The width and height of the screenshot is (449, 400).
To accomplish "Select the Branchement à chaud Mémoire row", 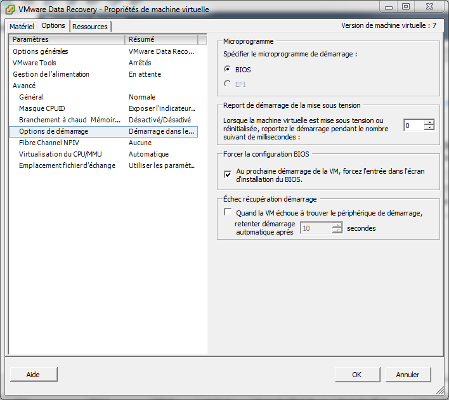I will click(x=103, y=120).
